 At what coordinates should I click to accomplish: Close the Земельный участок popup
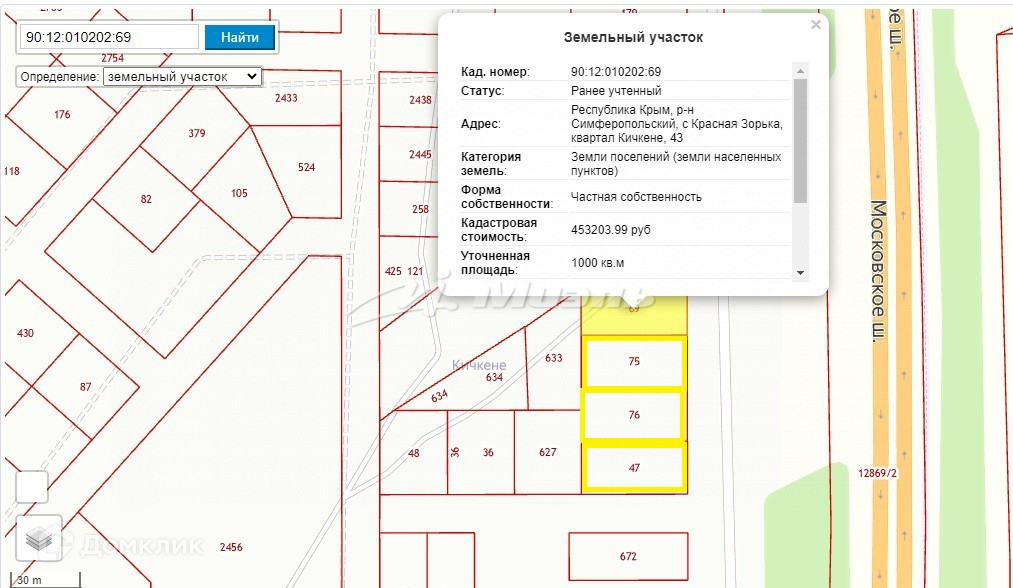[816, 25]
